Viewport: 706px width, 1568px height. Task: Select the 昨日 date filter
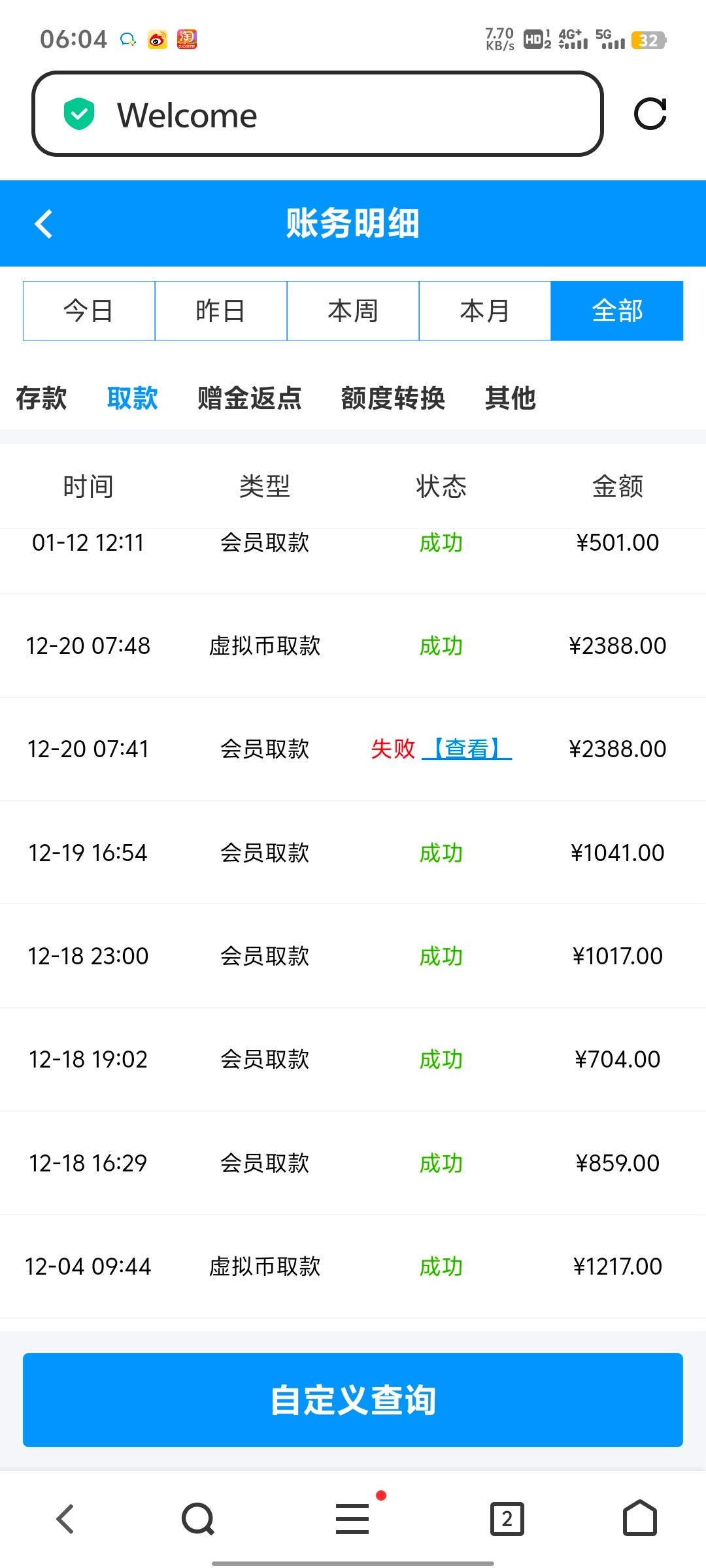click(221, 311)
